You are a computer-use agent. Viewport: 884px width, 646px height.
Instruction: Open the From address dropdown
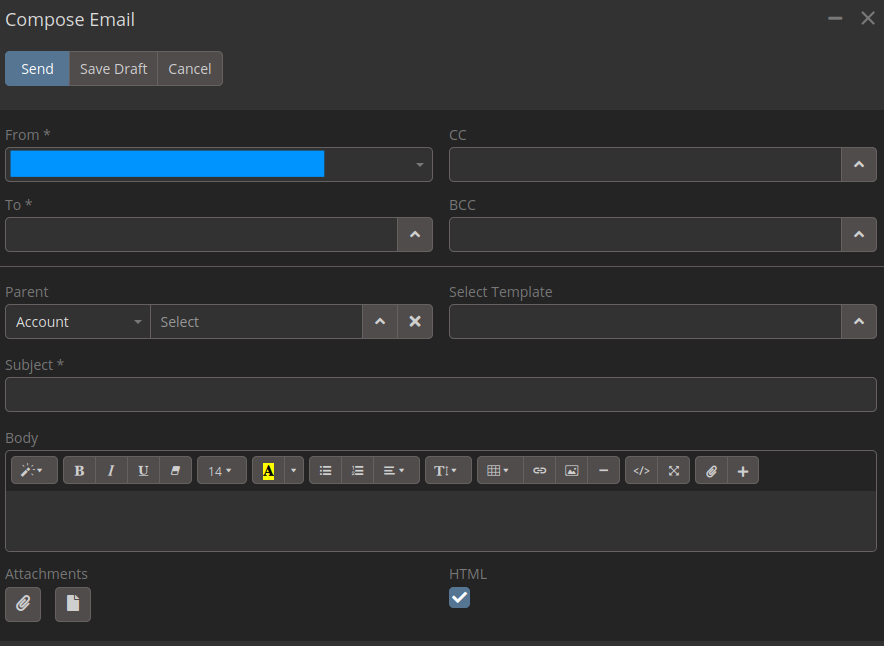[218, 164]
